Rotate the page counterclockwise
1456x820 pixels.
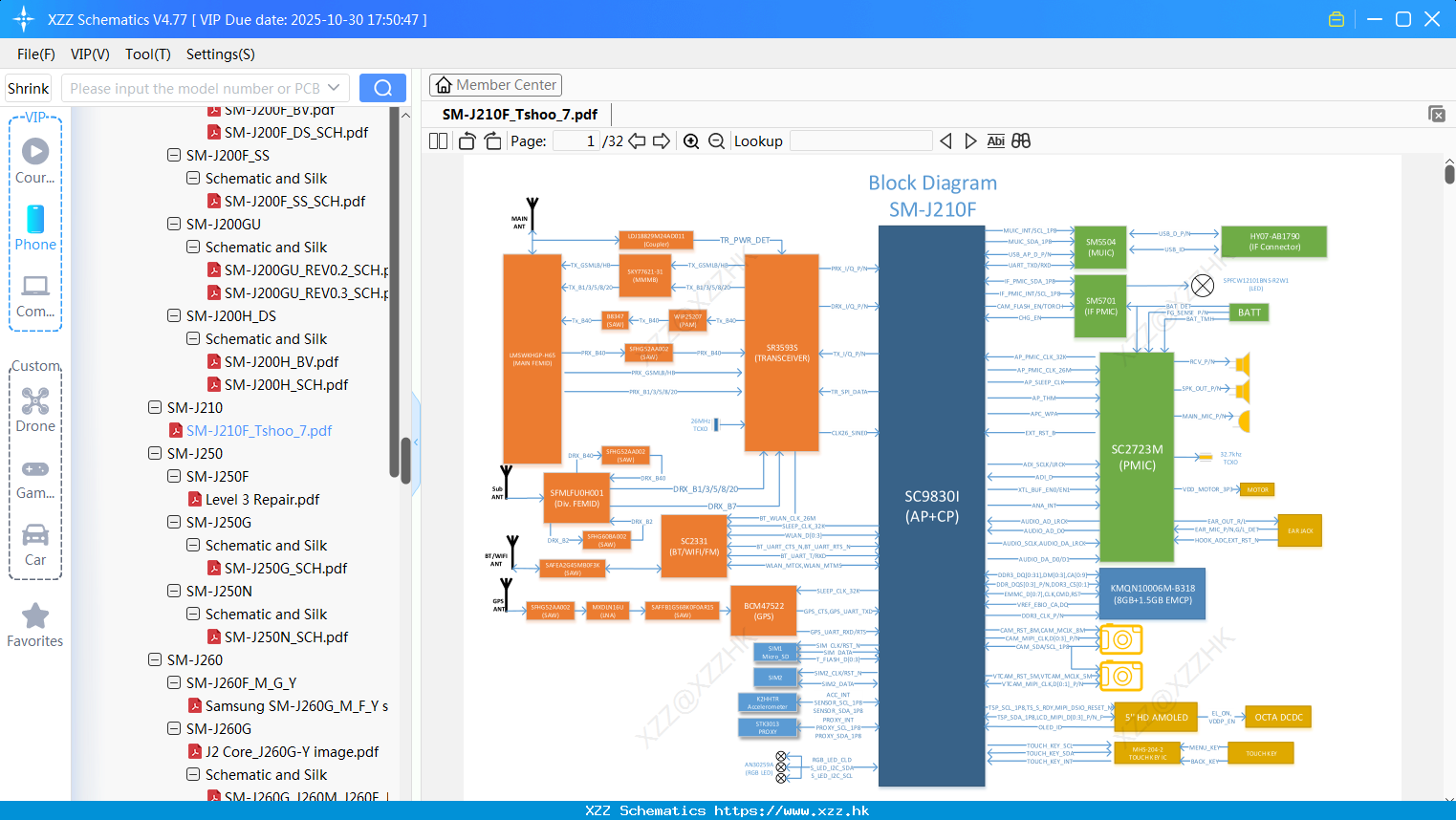(x=467, y=141)
